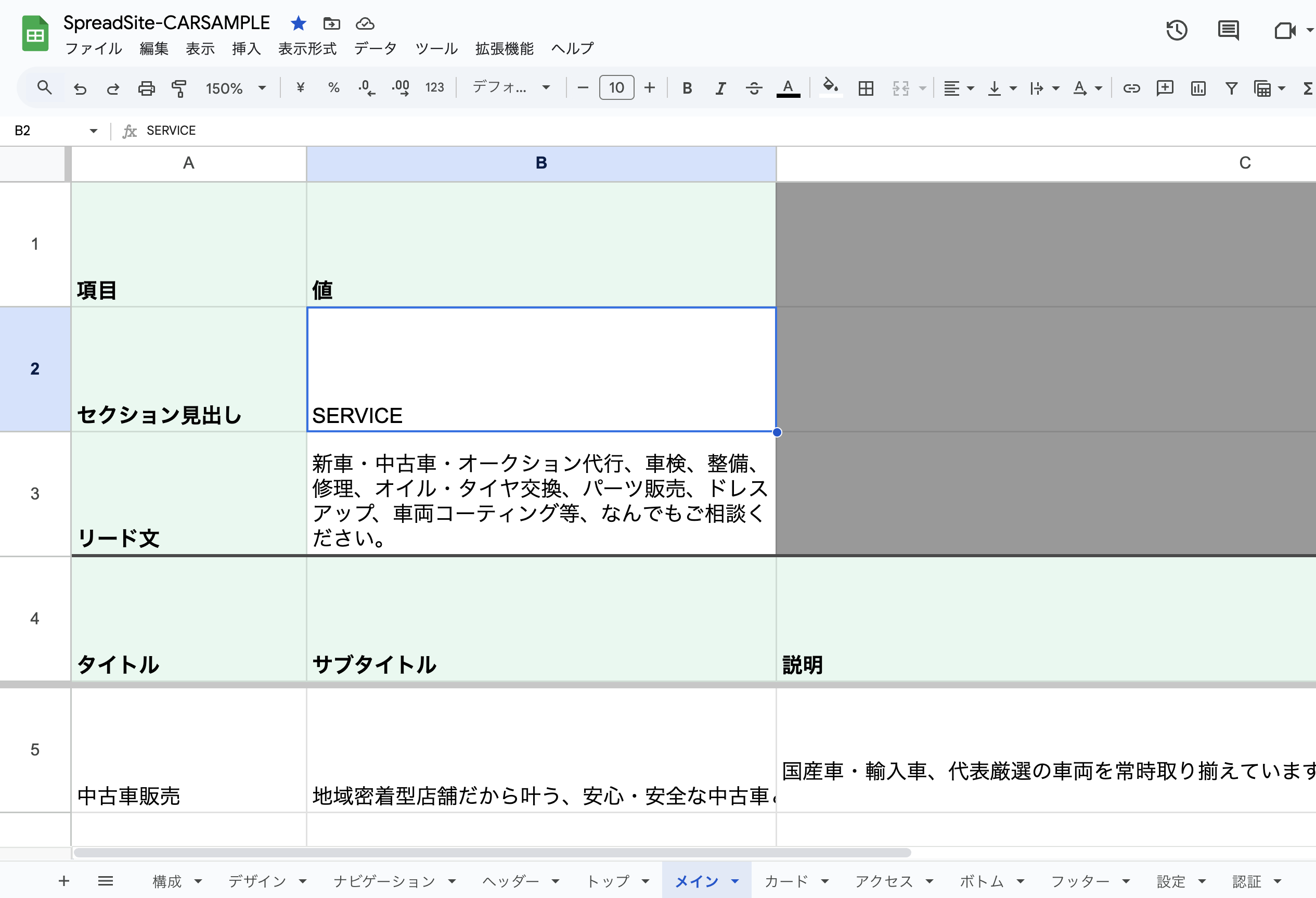Click the undo arrow
Image resolution: width=1316 pixels, height=898 pixels.
coord(80,88)
